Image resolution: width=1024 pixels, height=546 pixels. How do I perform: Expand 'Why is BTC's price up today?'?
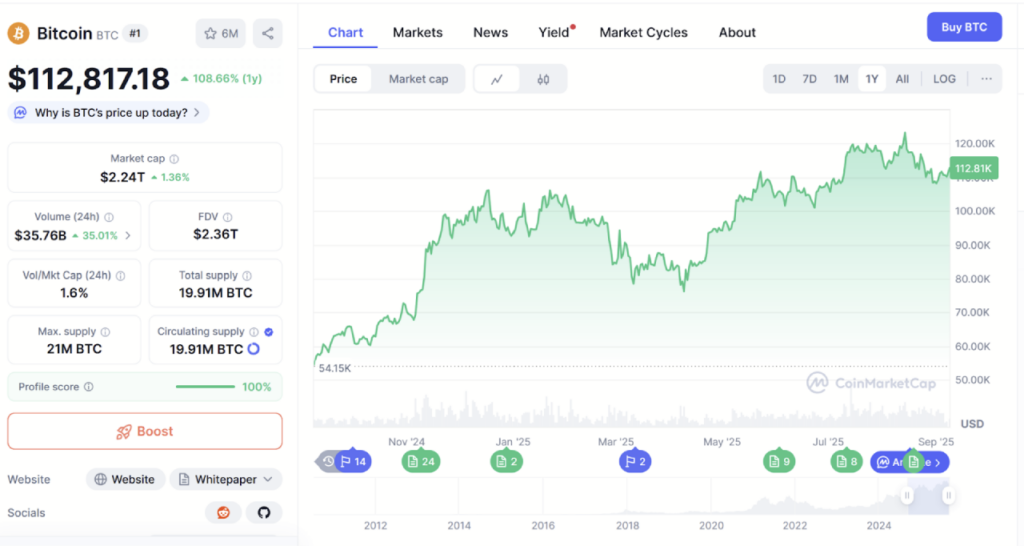109,113
